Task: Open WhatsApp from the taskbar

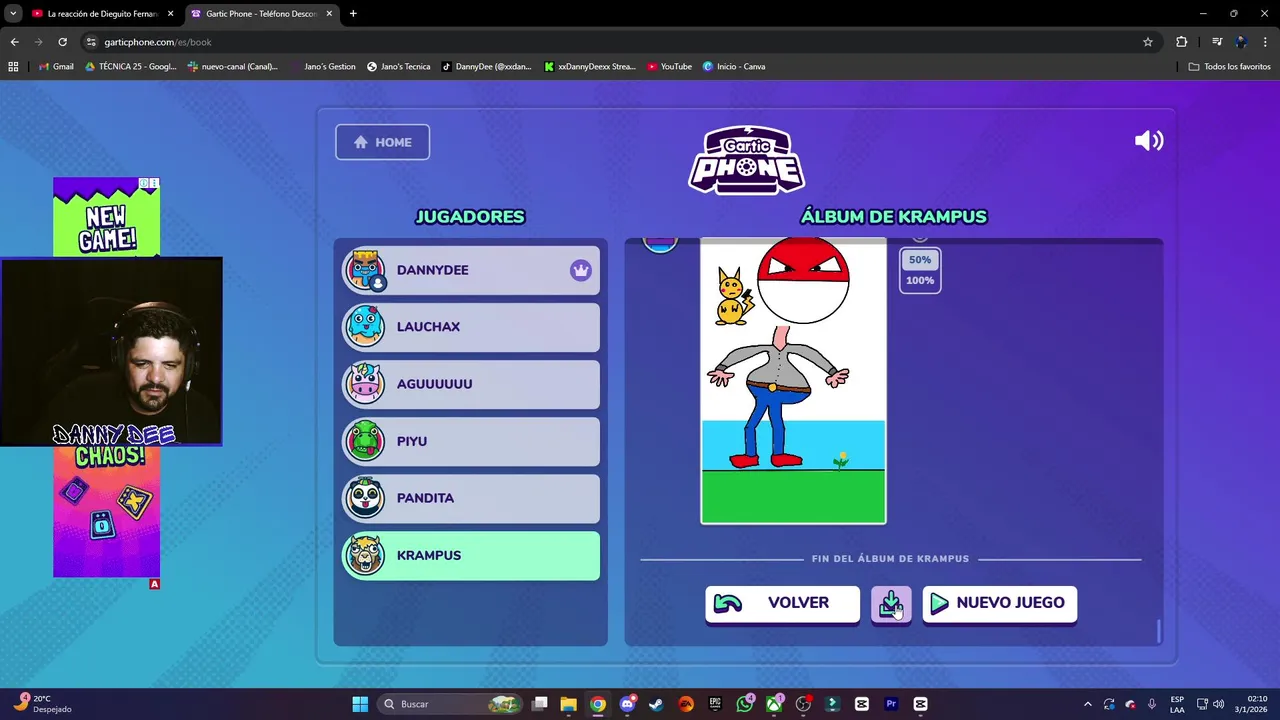Action: tap(745, 704)
